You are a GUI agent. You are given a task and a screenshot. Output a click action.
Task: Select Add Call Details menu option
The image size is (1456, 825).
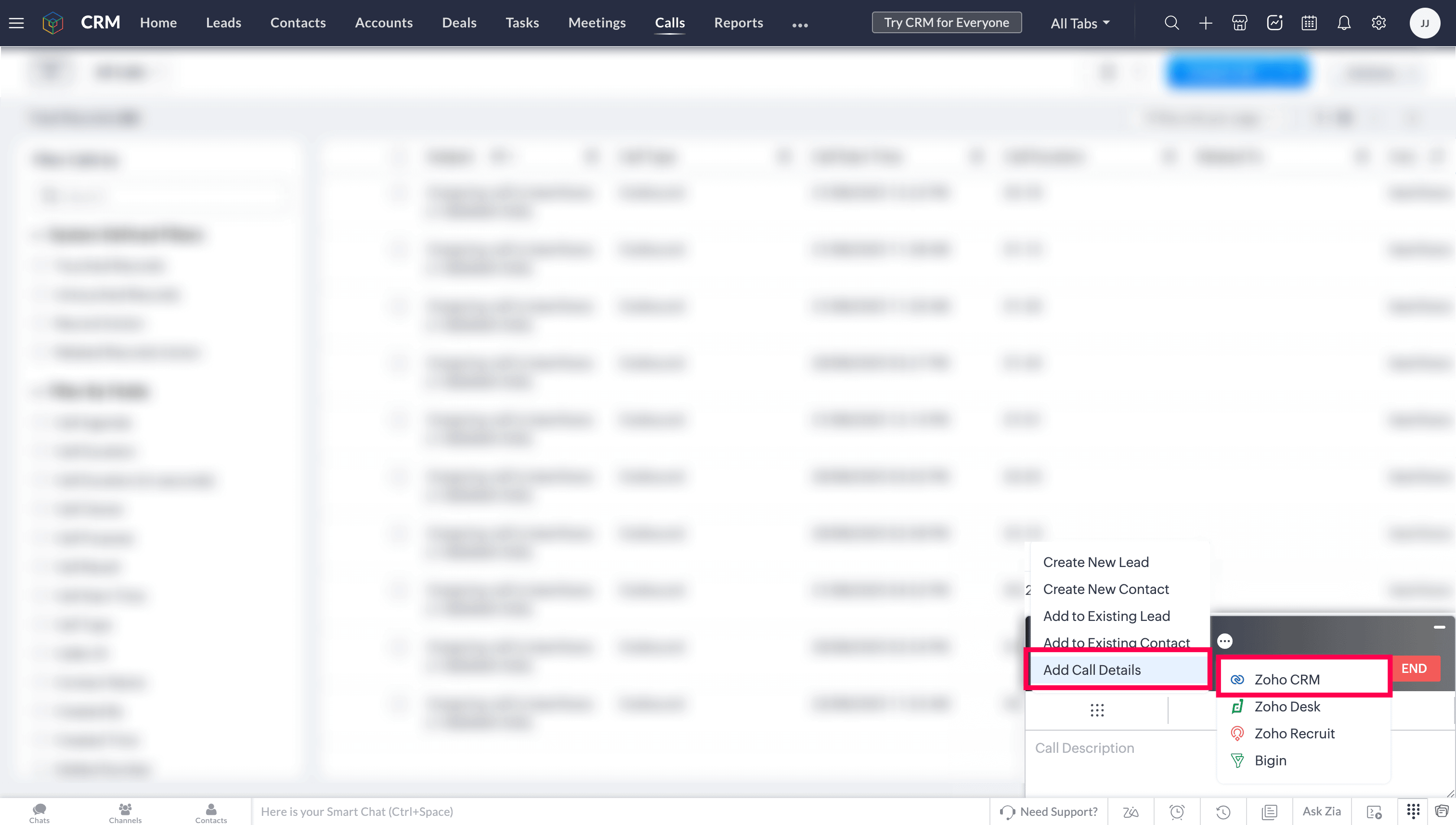coord(1092,670)
